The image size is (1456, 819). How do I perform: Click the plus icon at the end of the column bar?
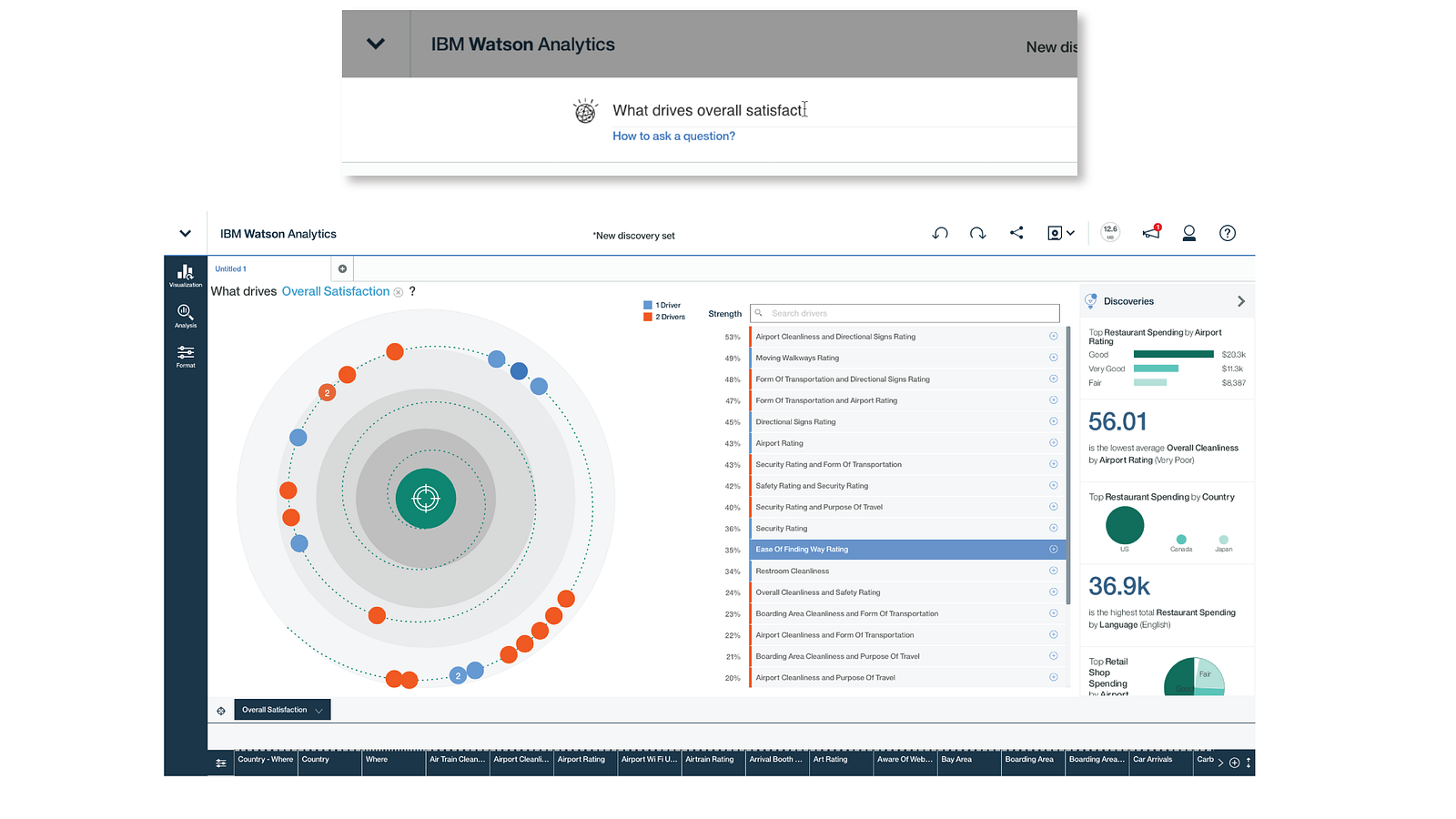pos(1235,763)
